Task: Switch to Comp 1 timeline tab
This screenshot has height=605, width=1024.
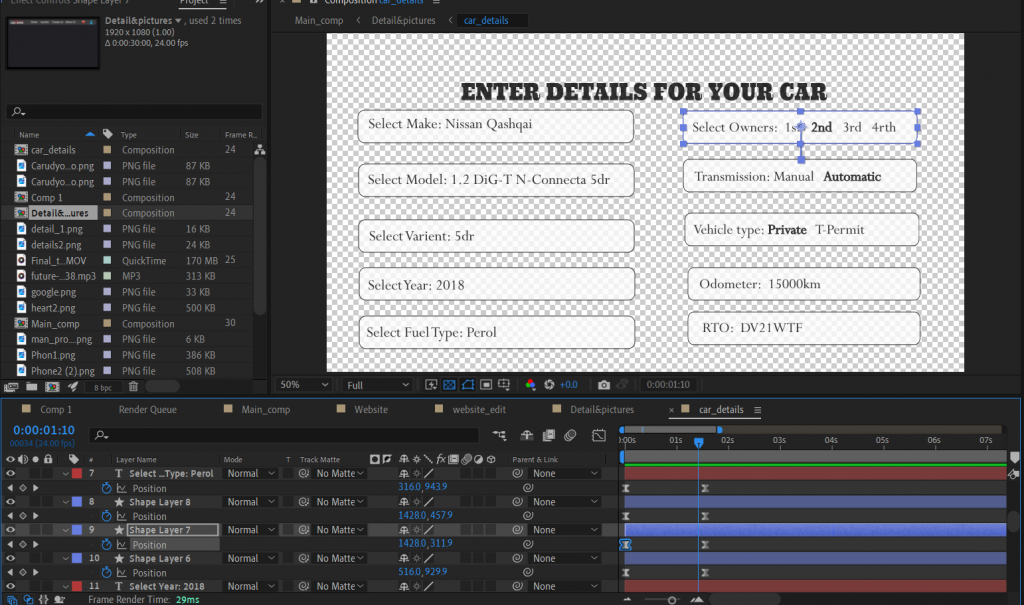Action: (x=56, y=410)
